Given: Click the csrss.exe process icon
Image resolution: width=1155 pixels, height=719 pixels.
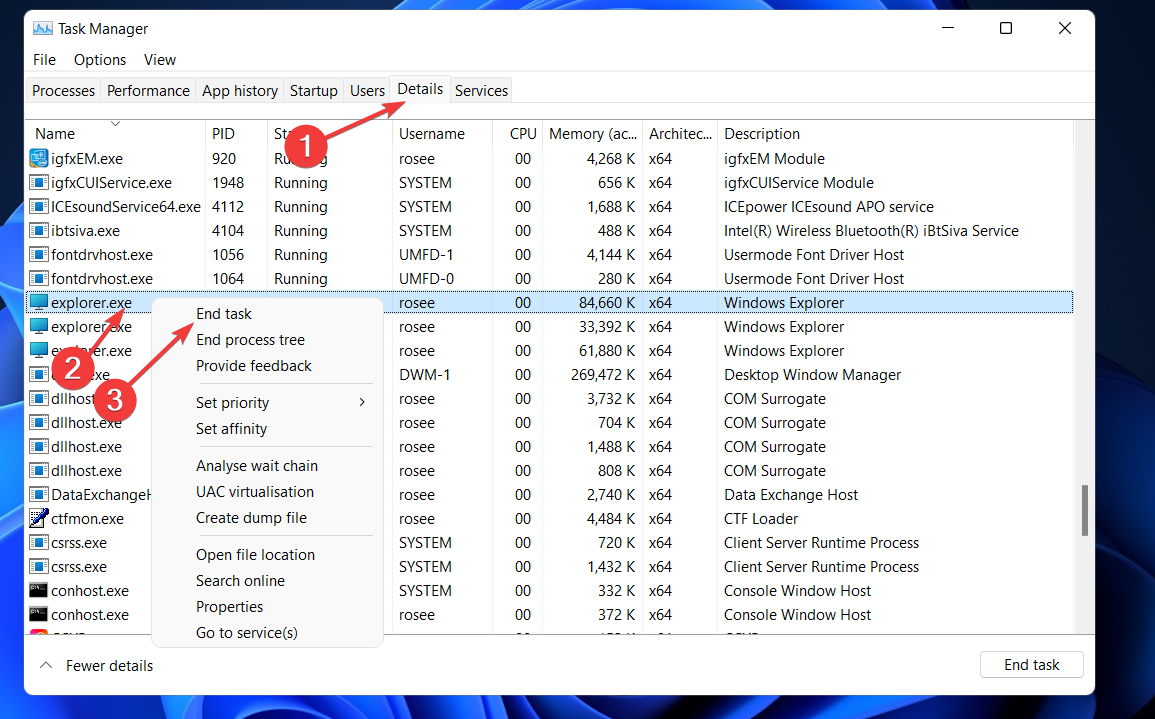Looking at the screenshot, I should 37,542.
